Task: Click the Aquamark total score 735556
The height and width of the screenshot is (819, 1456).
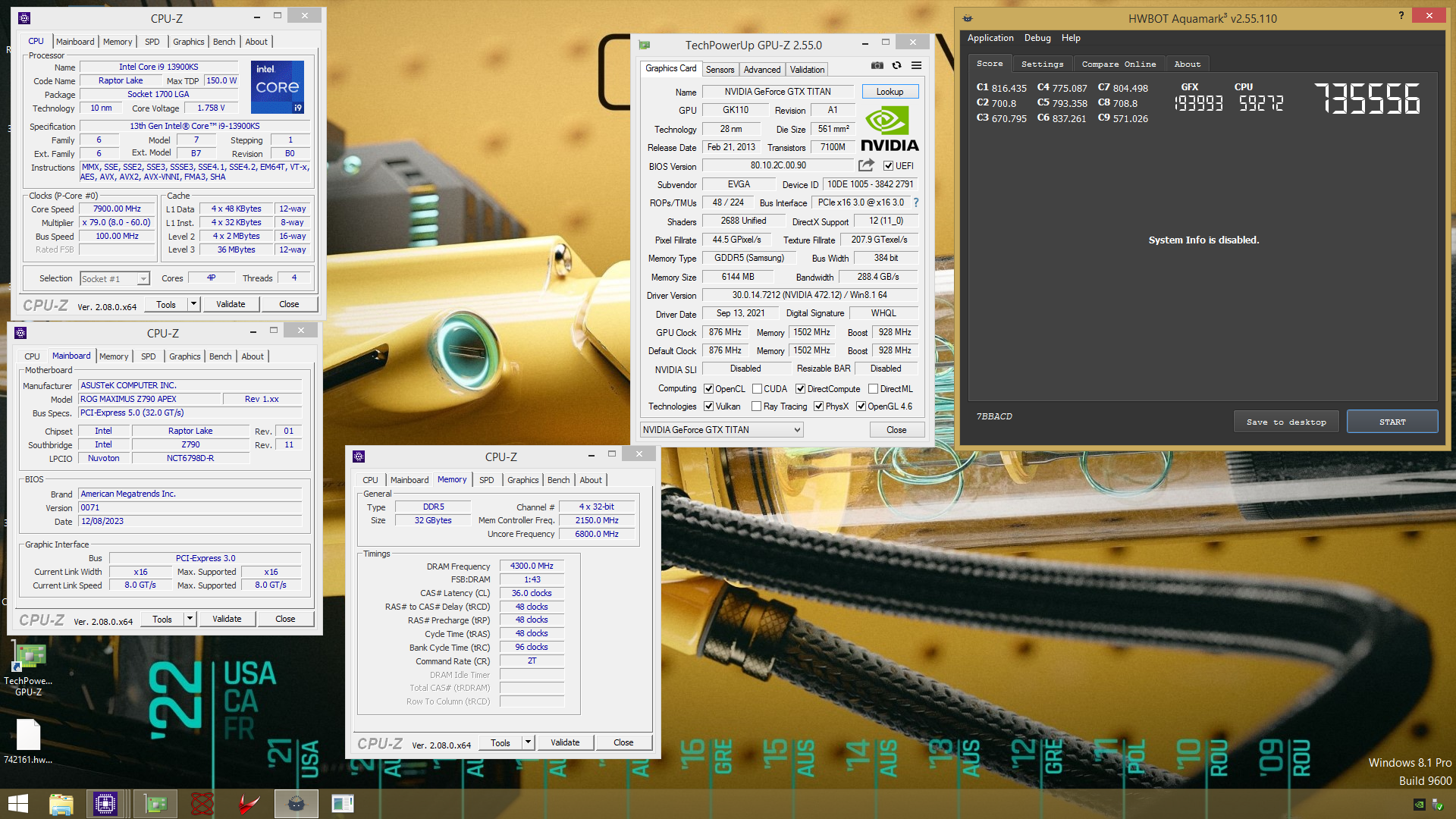Action: click(1367, 99)
